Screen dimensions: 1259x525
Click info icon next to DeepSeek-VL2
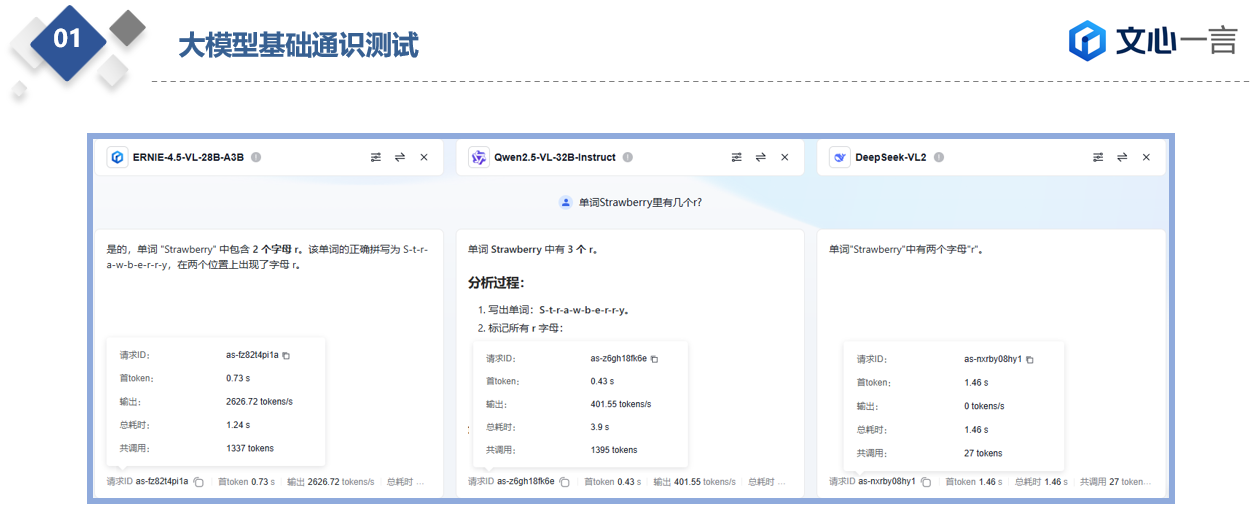tap(939, 157)
